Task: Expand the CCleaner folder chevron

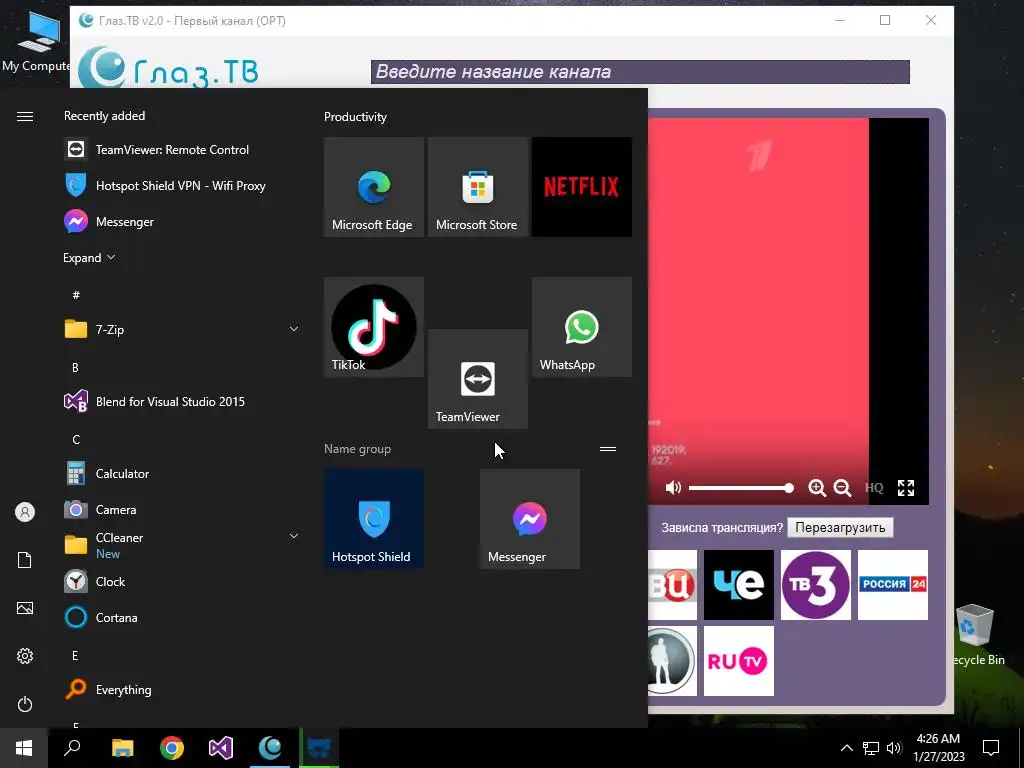Action: [294, 536]
